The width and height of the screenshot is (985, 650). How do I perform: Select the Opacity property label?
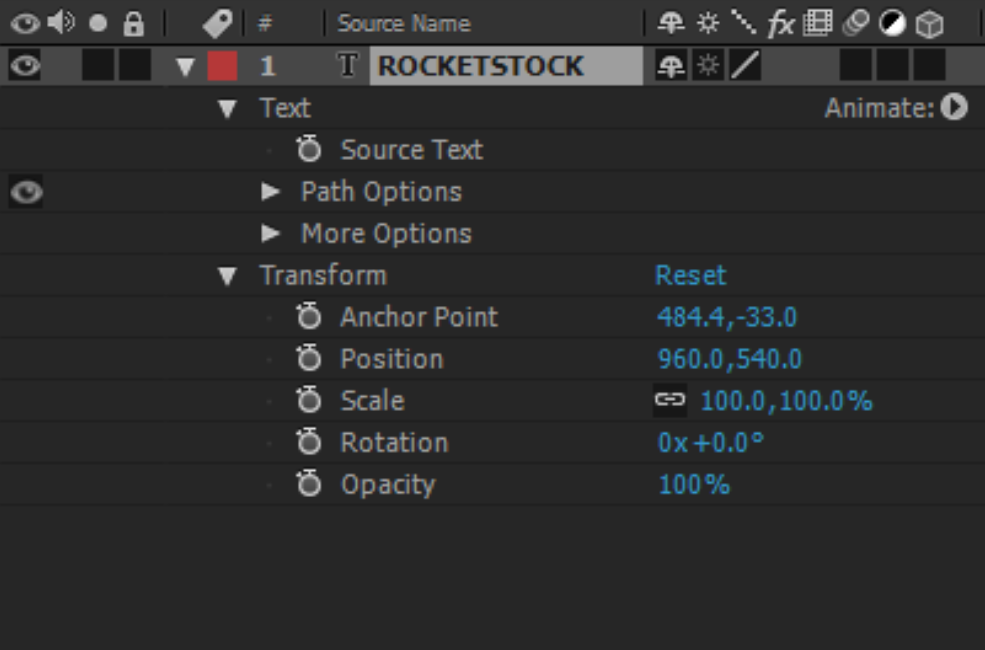click(x=388, y=485)
